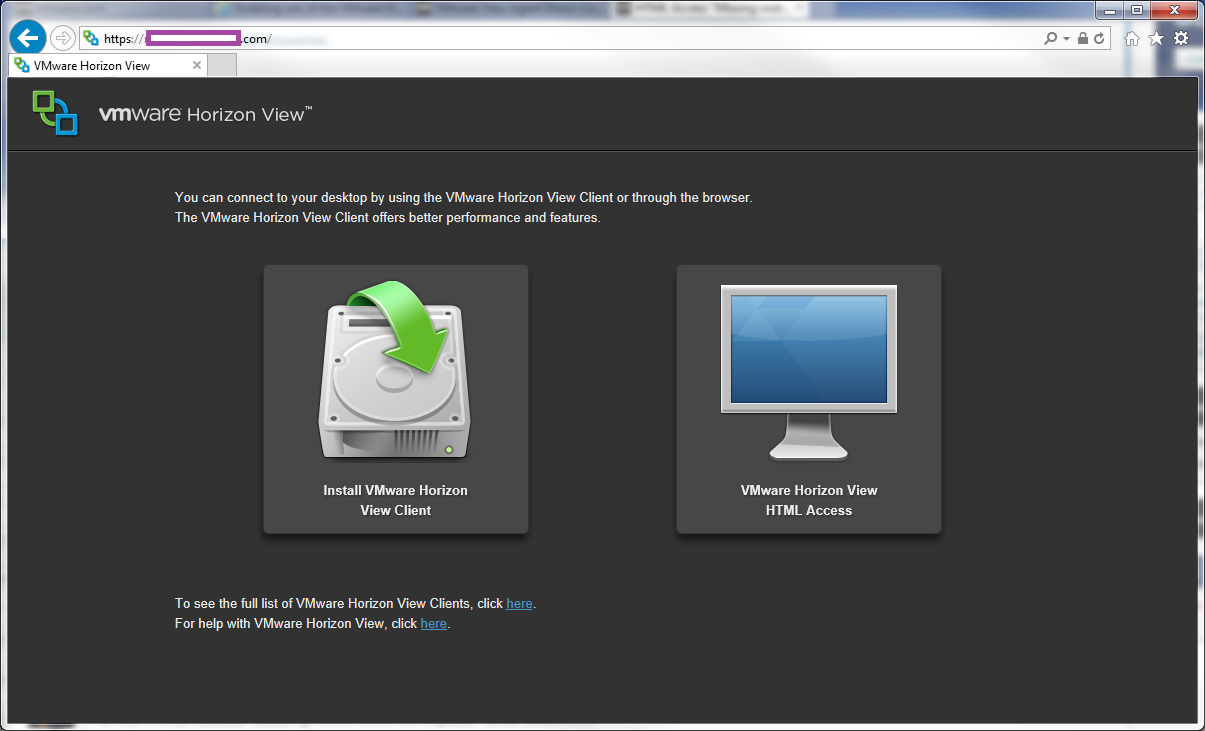Click the security lock icon
Screen dimensions: 1205x731
pos(1083,38)
